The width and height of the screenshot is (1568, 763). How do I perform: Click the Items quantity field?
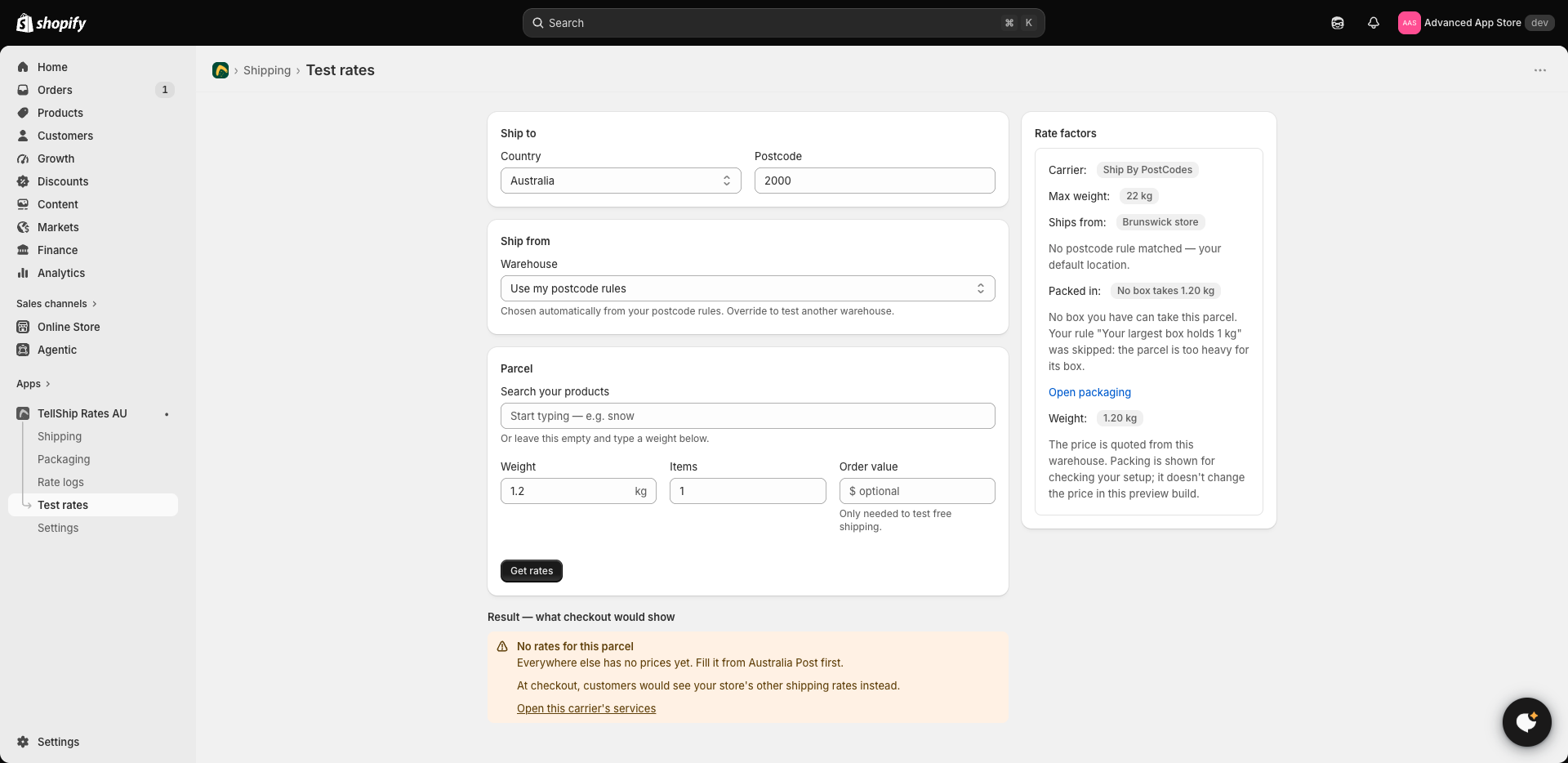point(748,491)
